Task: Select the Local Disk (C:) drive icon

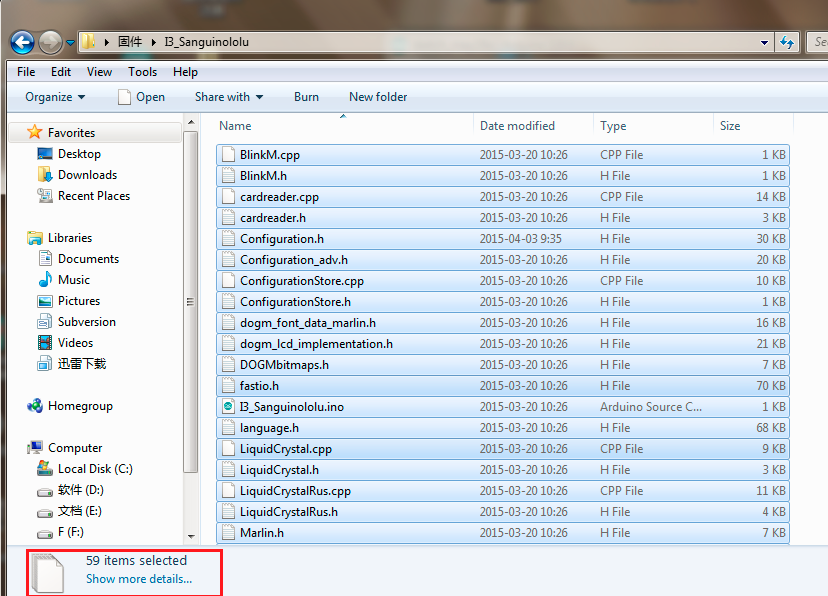Action: (45, 469)
